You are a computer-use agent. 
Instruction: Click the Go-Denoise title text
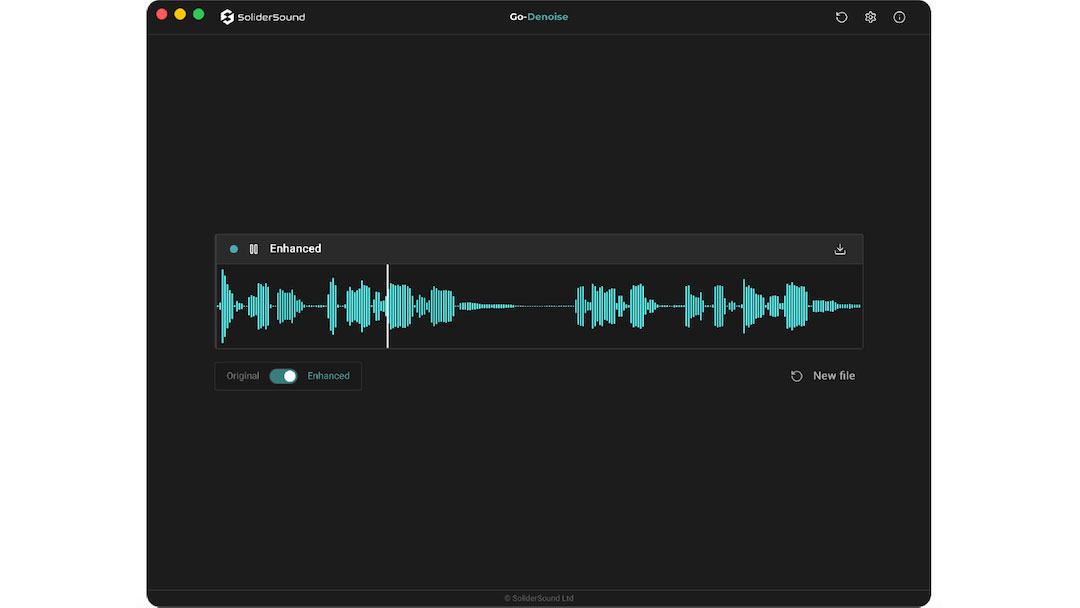point(539,17)
